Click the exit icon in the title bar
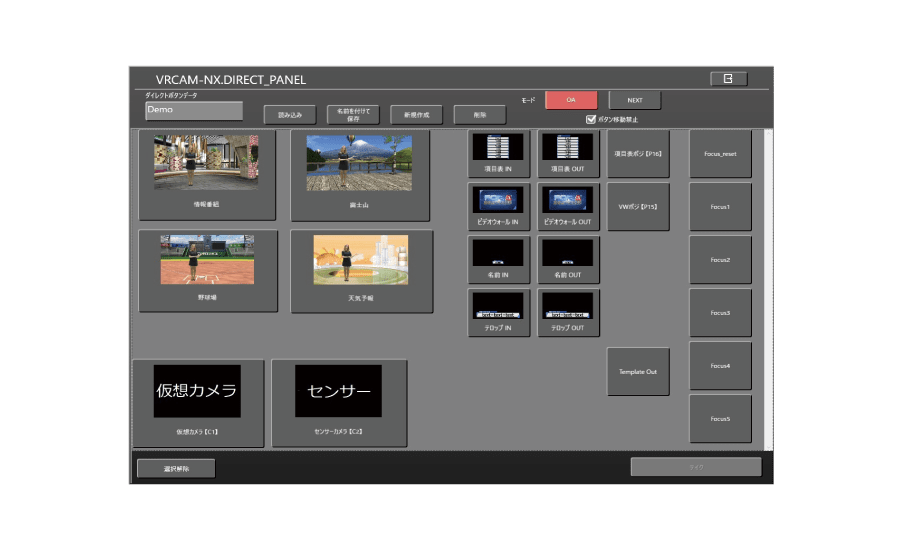900x550 pixels. pyautogui.click(x=728, y=79)
